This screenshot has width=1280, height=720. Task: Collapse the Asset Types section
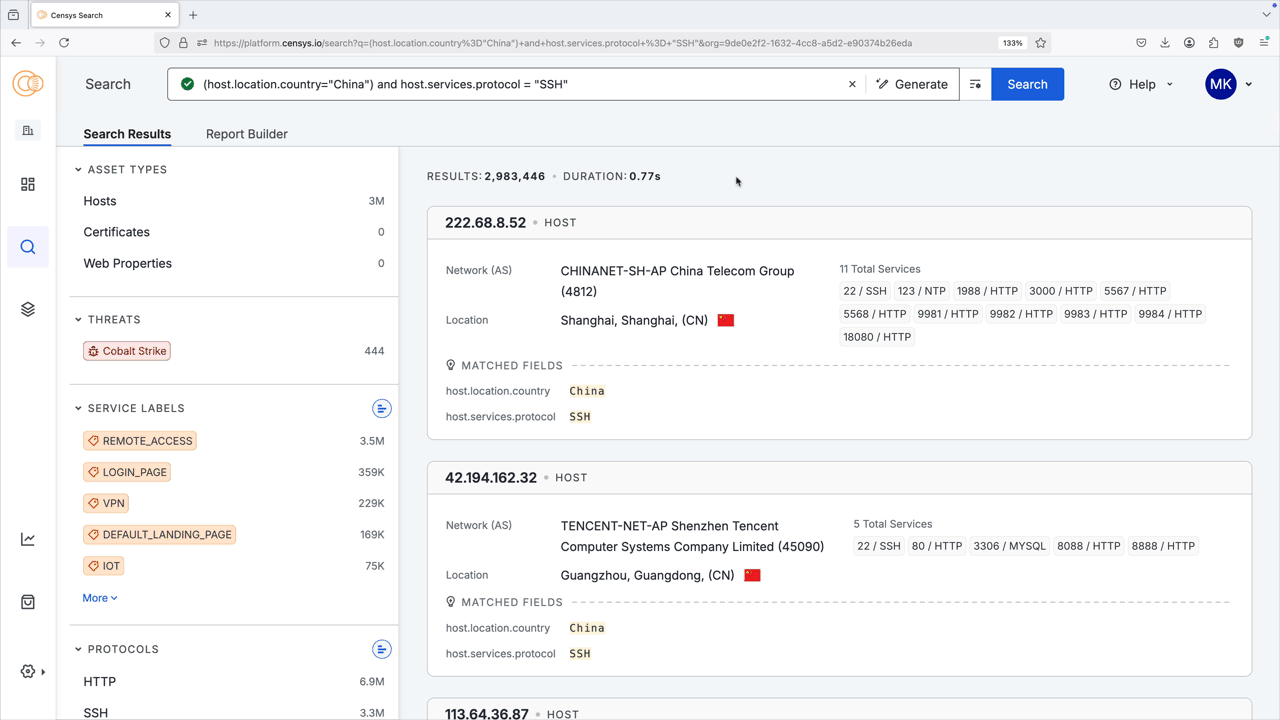point(78,170)
